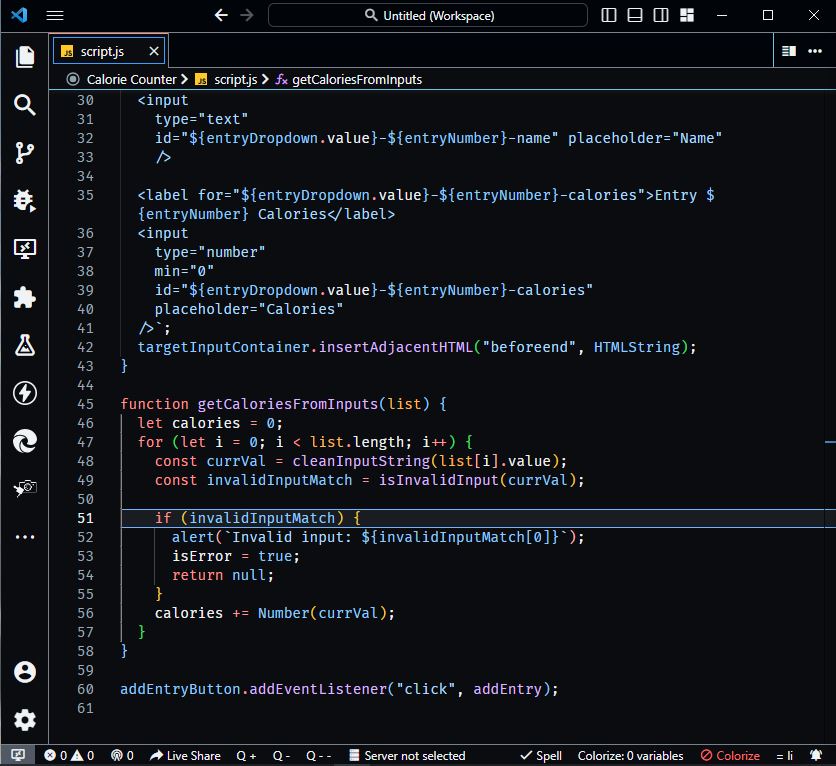Viewport: 836px width, 766px height.
Task: Split the editor to the right
Action: [789, 51]
